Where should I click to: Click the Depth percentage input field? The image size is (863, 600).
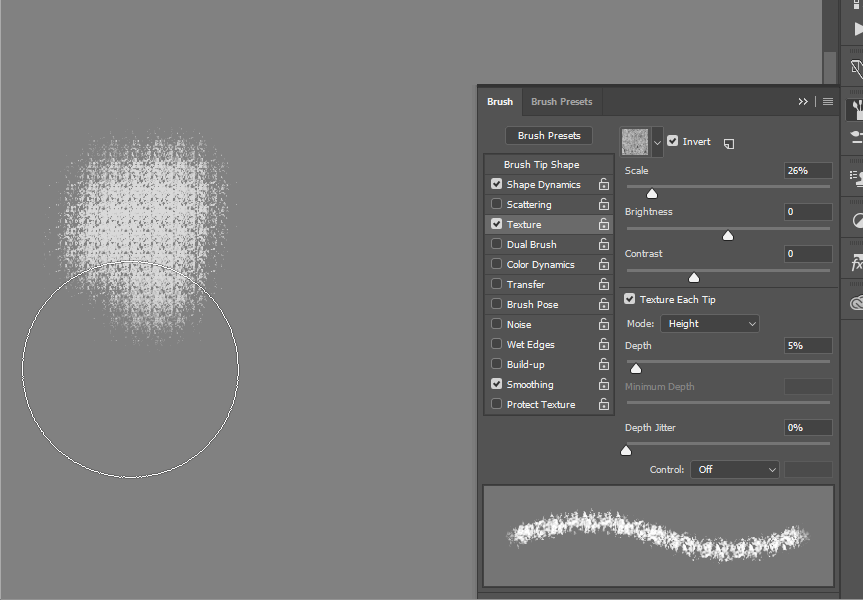click(x=807, y=345)
